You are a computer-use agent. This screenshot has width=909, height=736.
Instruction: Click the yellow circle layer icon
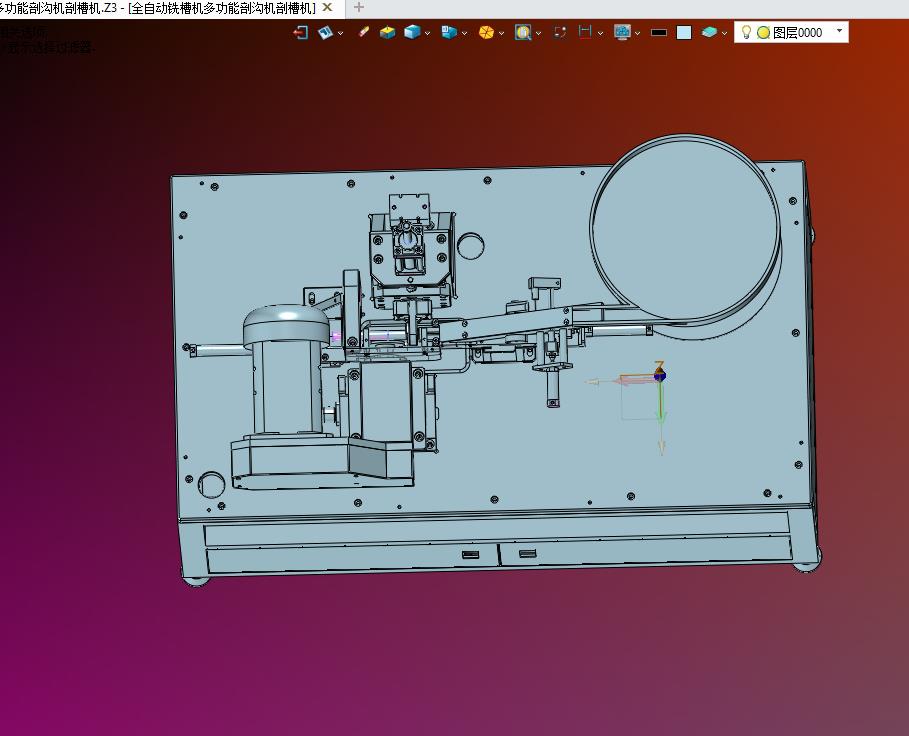click(763, 33)
